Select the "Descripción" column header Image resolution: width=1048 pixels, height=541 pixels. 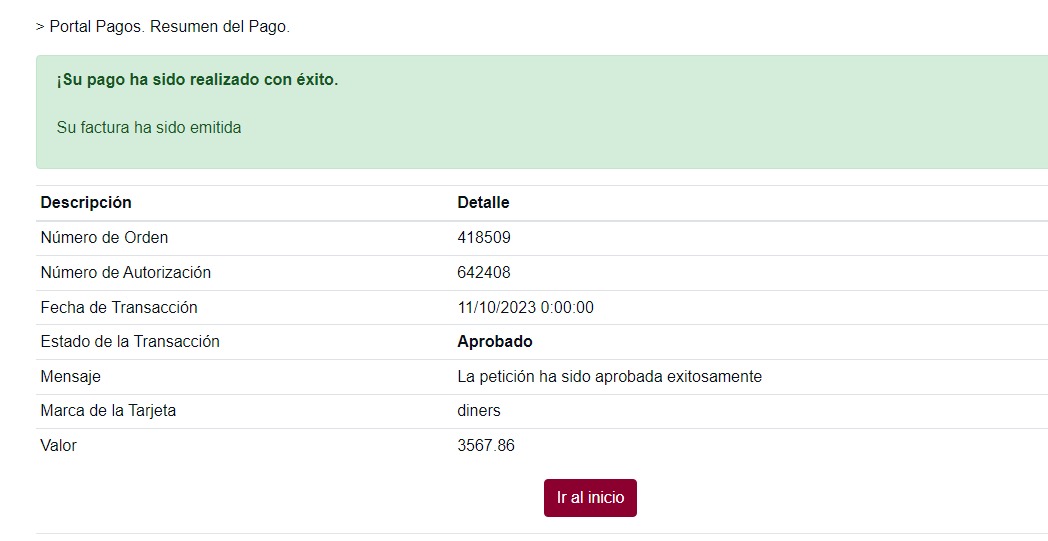86,203
